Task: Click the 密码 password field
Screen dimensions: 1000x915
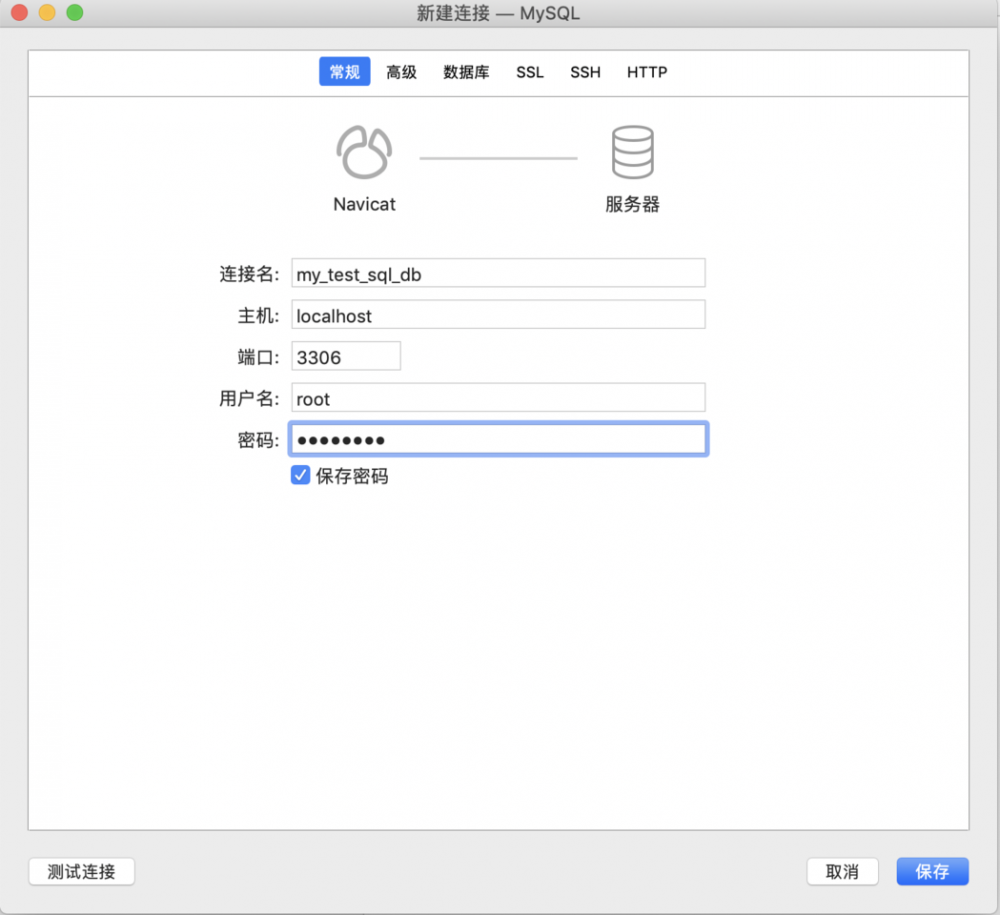Action: tap(498, 439)
